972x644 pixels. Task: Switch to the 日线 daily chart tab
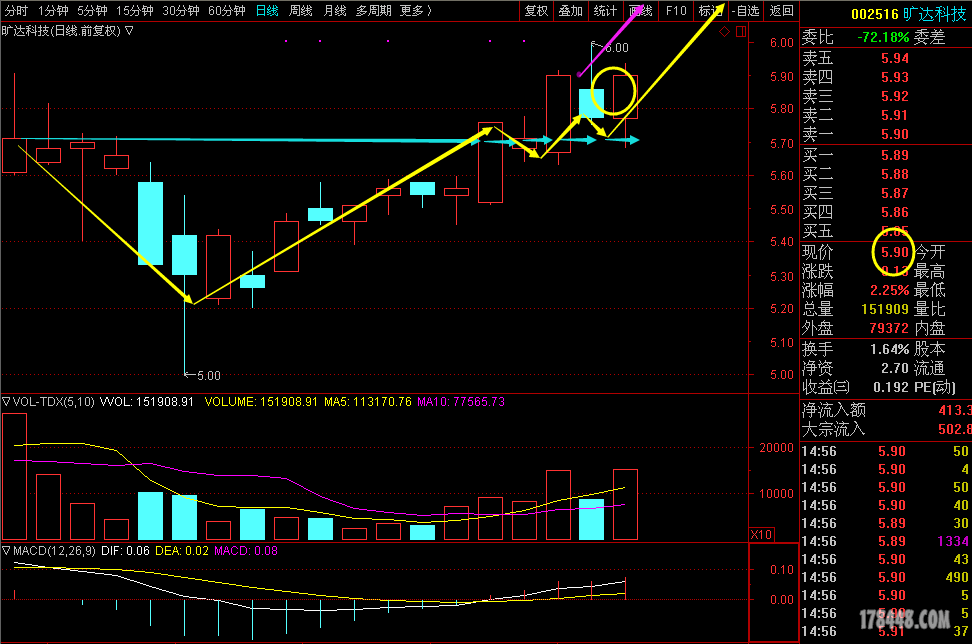coord(267,11)
